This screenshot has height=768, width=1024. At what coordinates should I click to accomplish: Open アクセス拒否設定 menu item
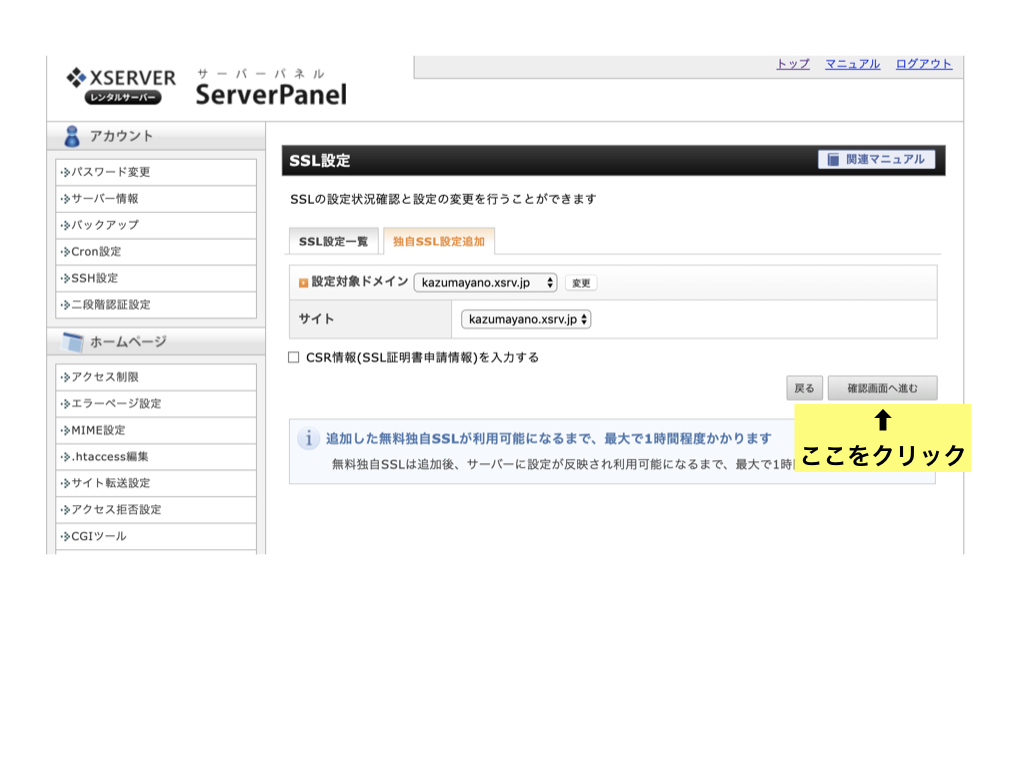[156, 509]
